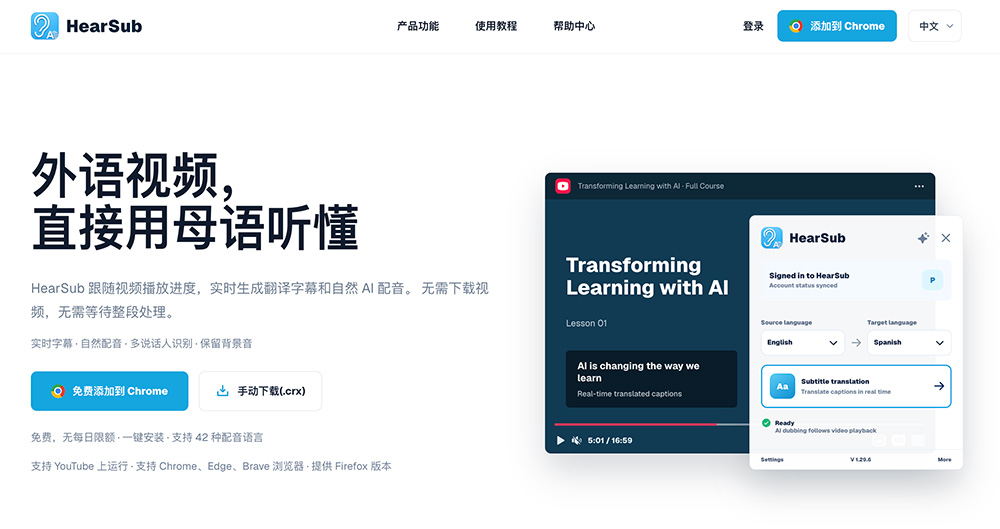Screen dimensions: 1000x529
Task: Expand the 中文 language dropdown
Action: click(x=934, y=26)
